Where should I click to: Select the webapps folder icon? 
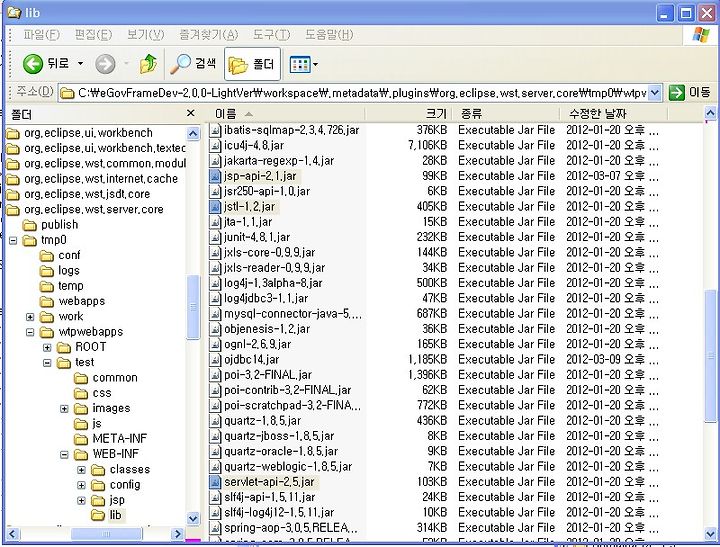47,302
